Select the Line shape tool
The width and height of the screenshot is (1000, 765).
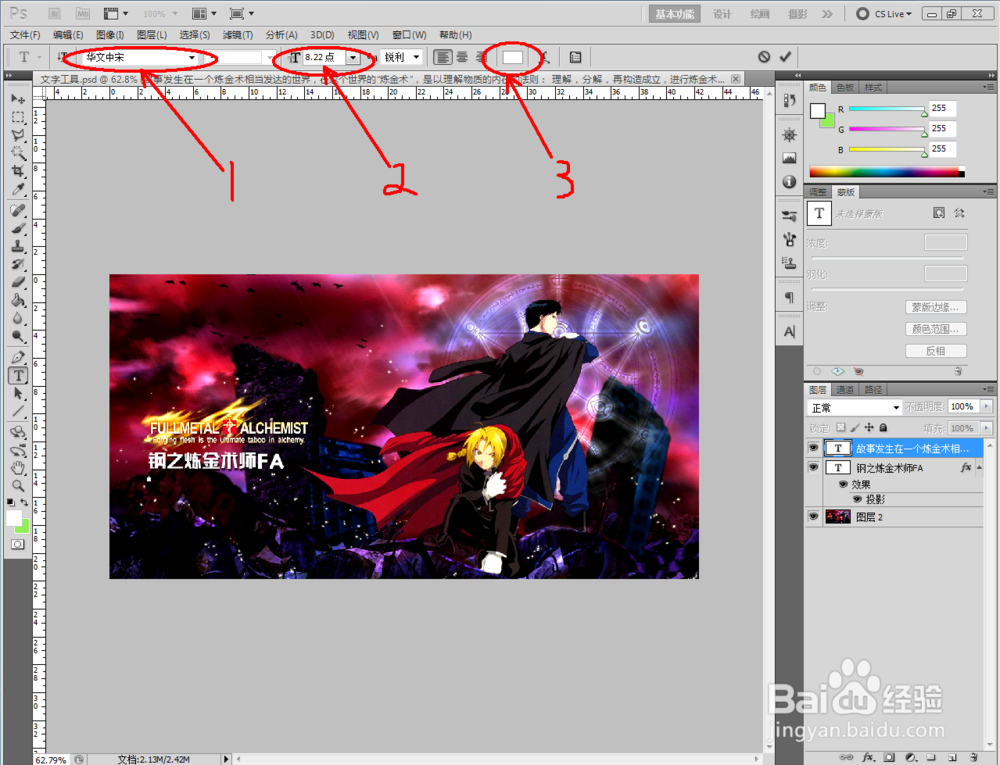[18, 411]
